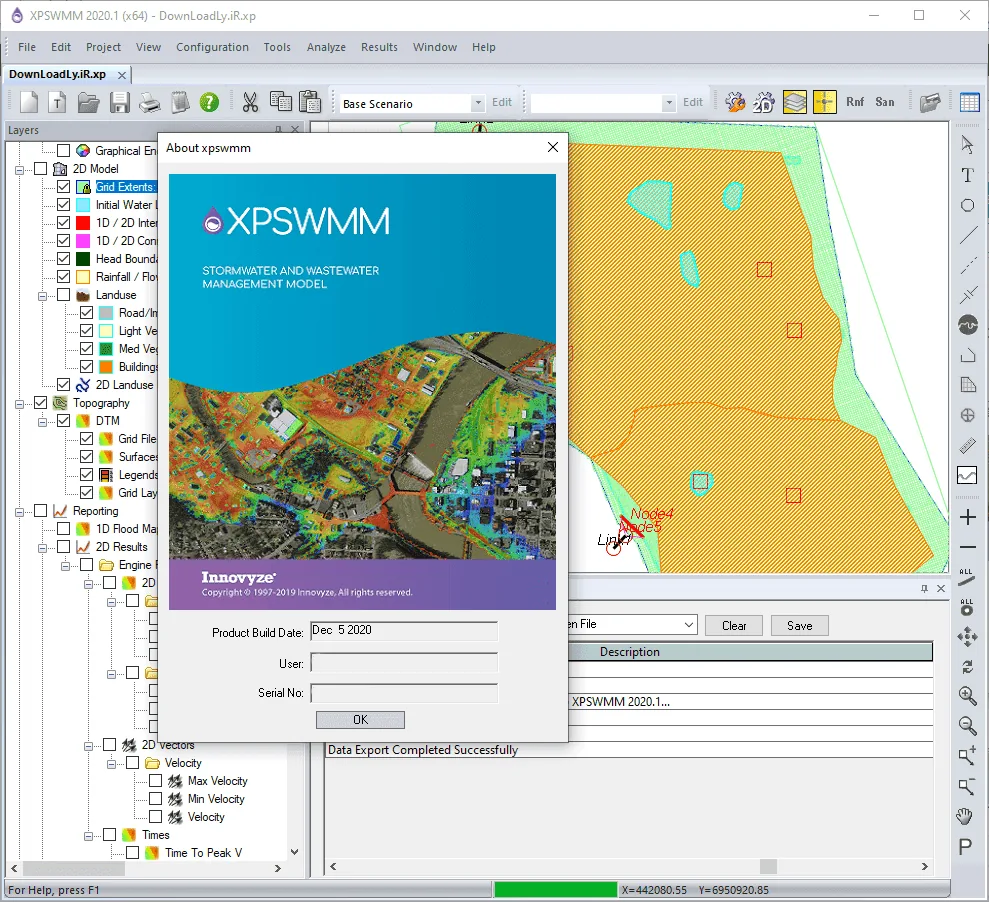Image resolution: width=989 pixels, height=902 pixels.
Task: Click the Print toolbar icon
Action: [x=149, y=102]
